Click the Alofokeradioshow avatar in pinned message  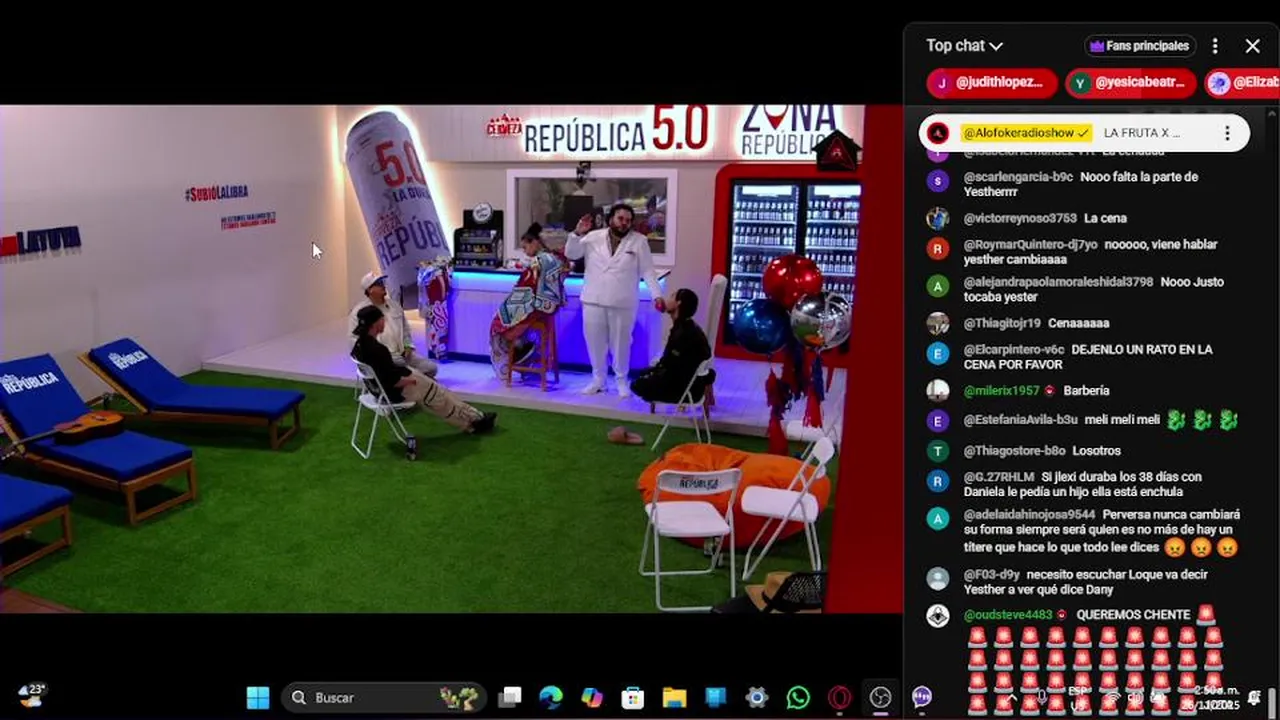(938, 133)
